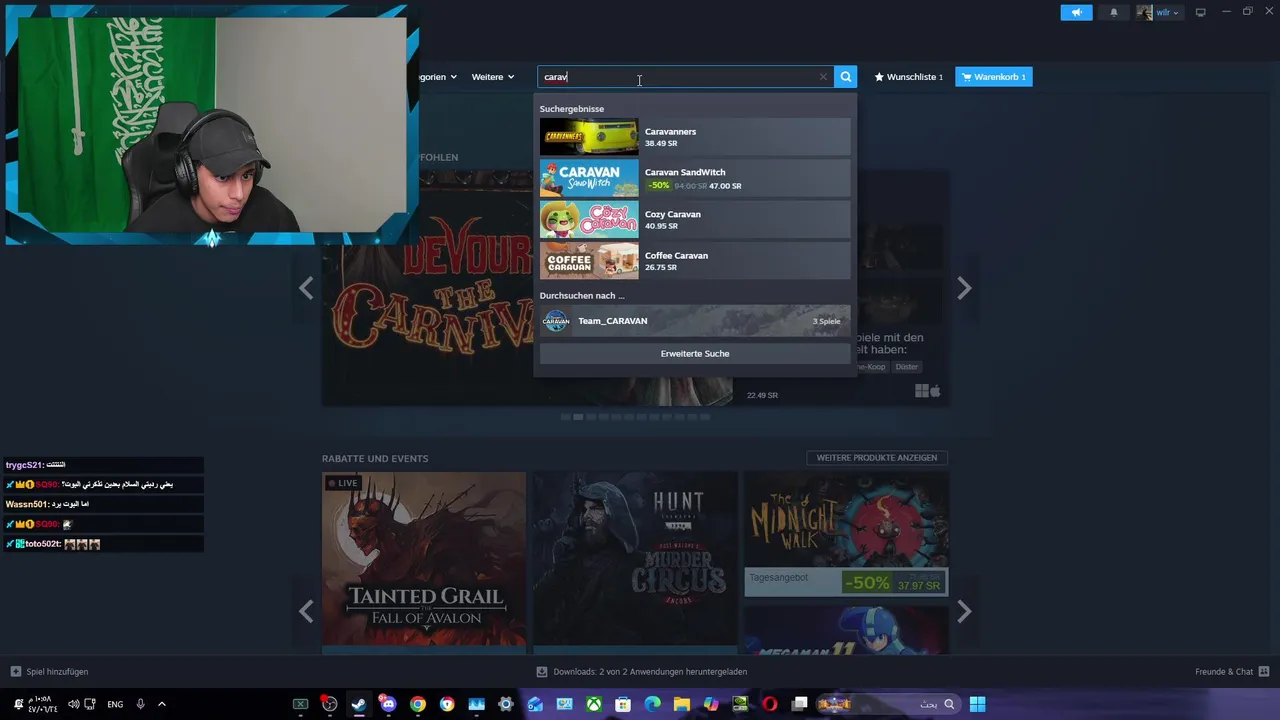The width and height of the screenshot is (1280, 720).
Task: Click the taskbar search magnifier
Action: (x=949, y=704)
